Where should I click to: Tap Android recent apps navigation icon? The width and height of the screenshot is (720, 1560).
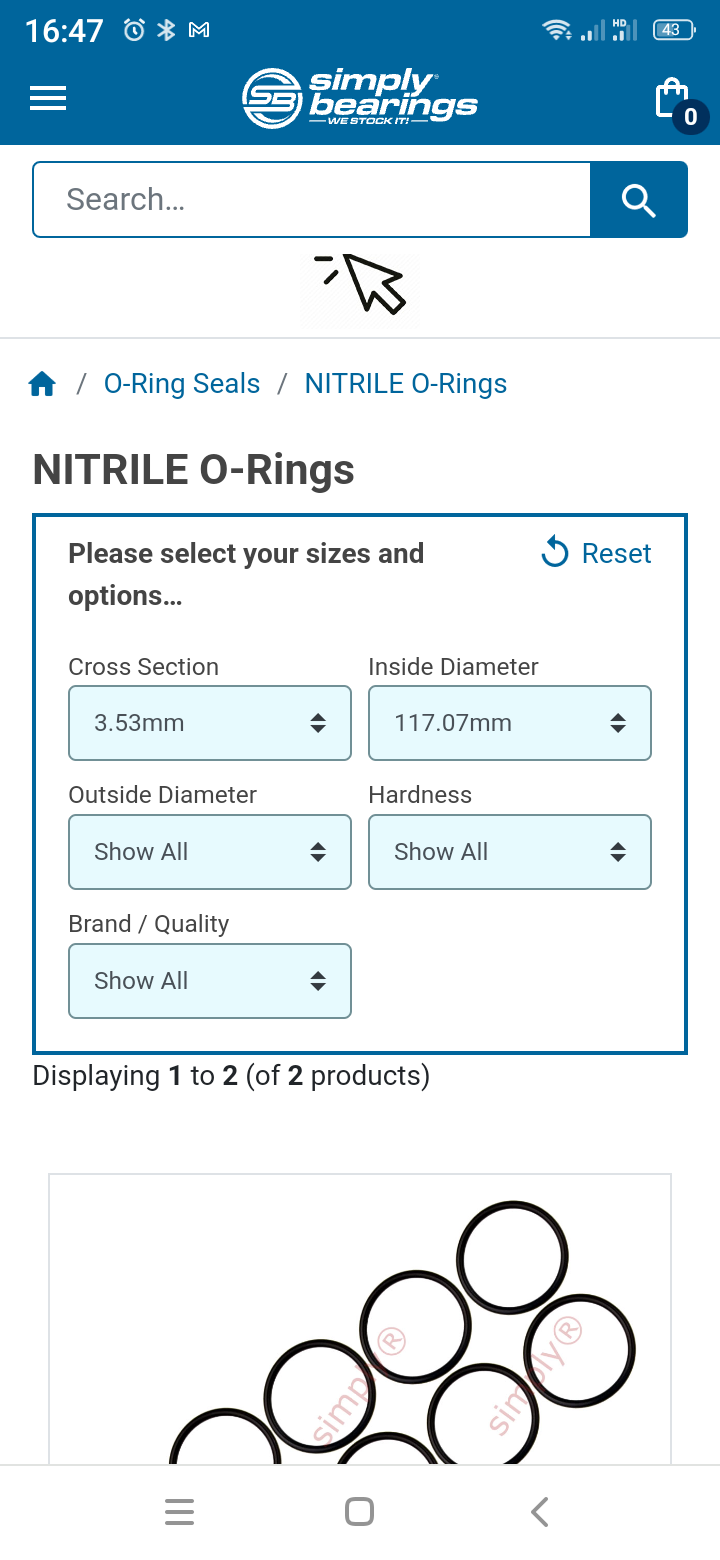pos(179,1512)
